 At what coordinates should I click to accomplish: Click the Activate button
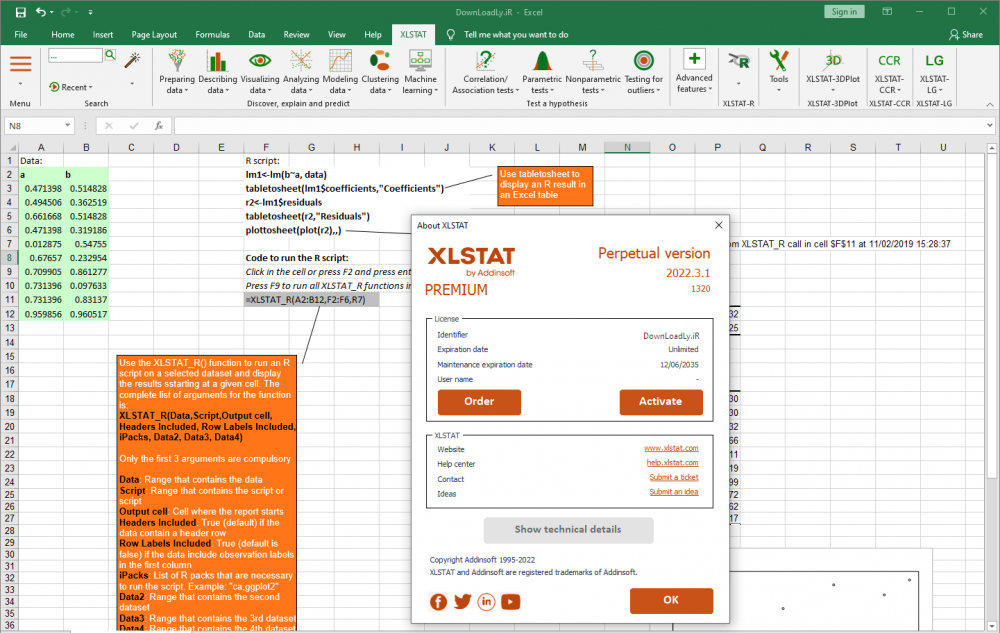pyautogui.click(x=661, y=402)
